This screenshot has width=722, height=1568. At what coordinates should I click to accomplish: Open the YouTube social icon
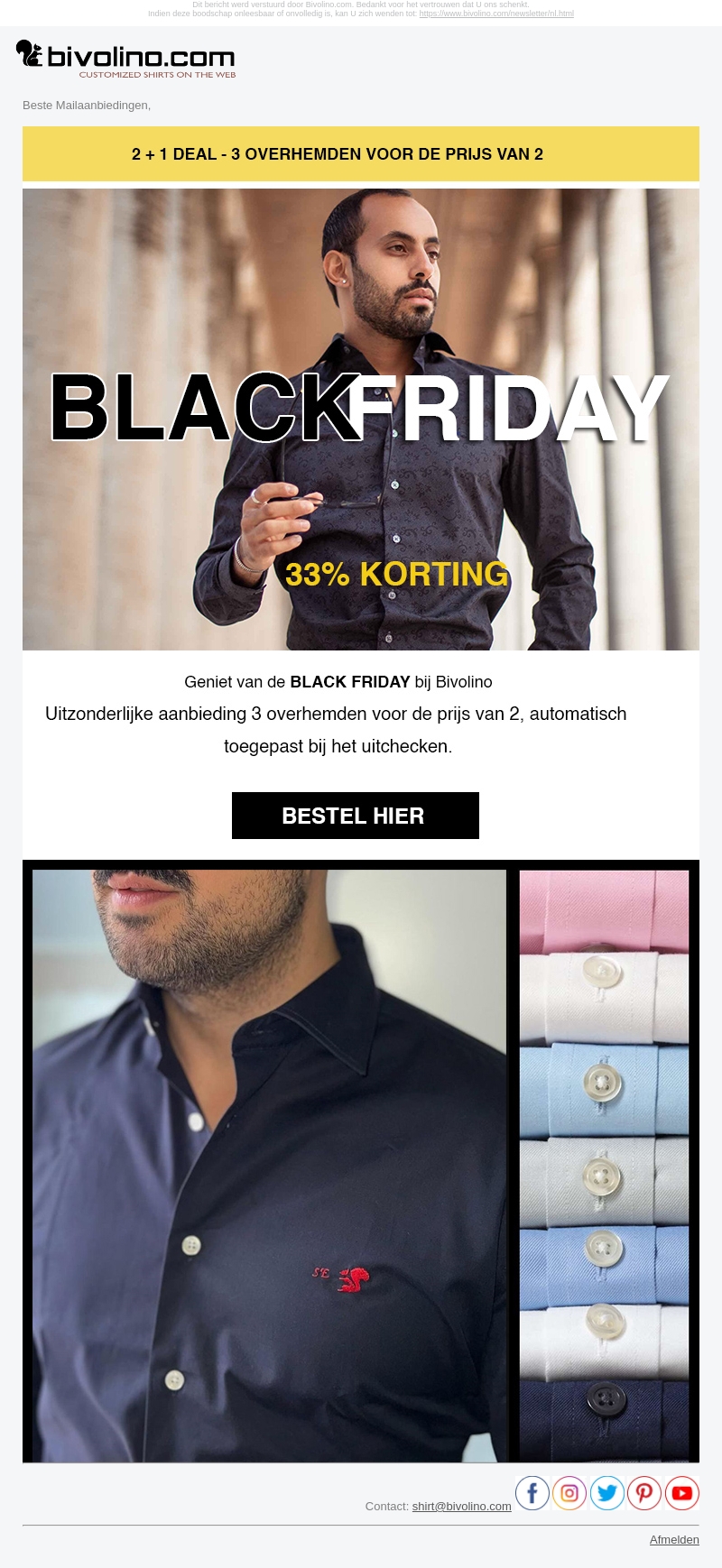tap(682, 1493)
